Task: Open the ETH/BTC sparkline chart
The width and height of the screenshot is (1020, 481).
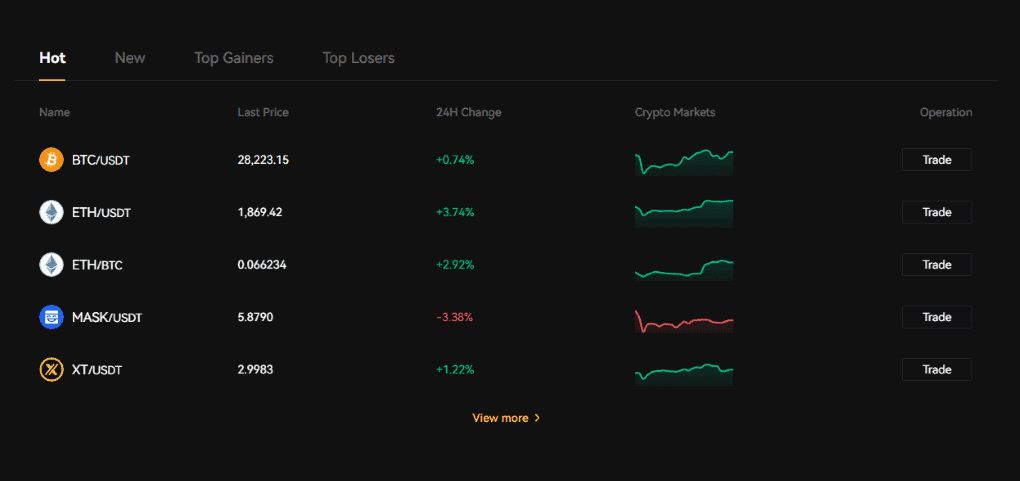Action: click(x=684, y=269)
